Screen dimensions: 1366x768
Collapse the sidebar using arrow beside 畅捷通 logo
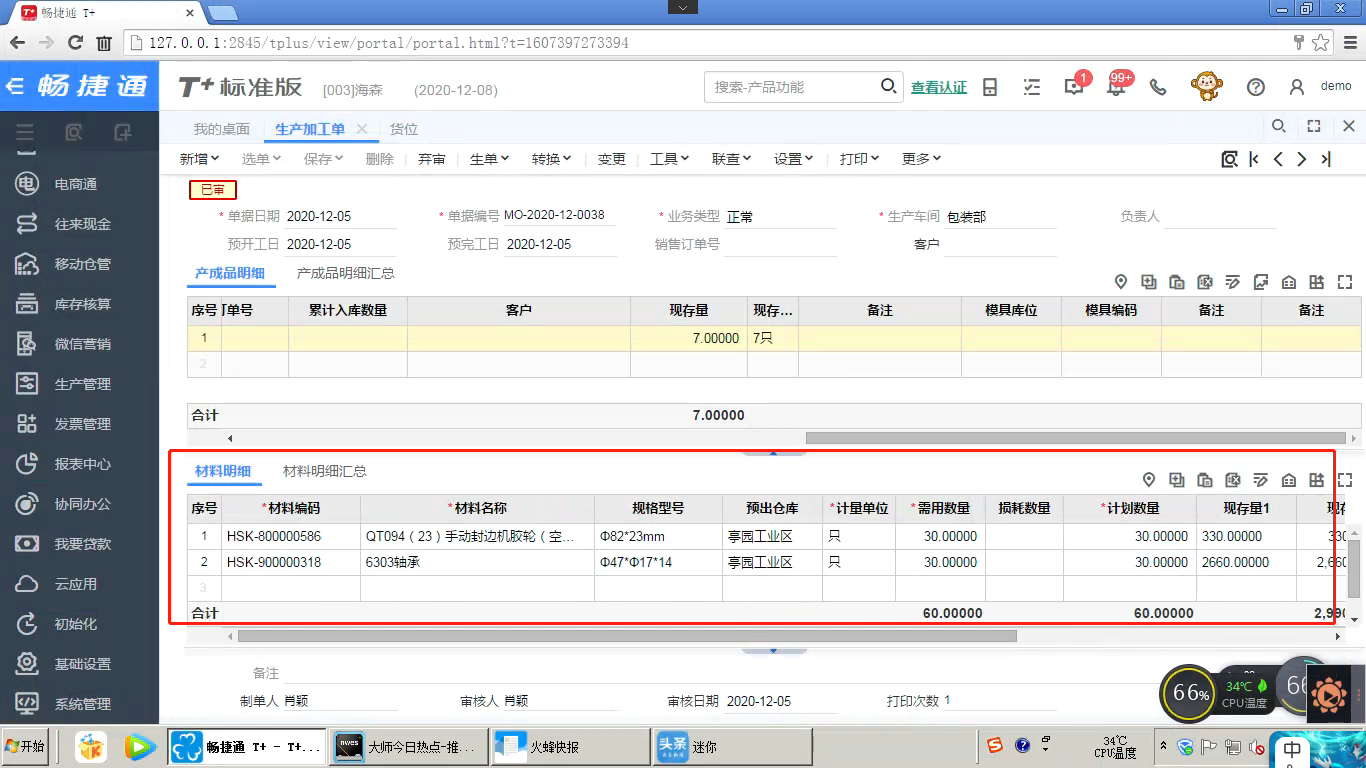coord(14,87)
